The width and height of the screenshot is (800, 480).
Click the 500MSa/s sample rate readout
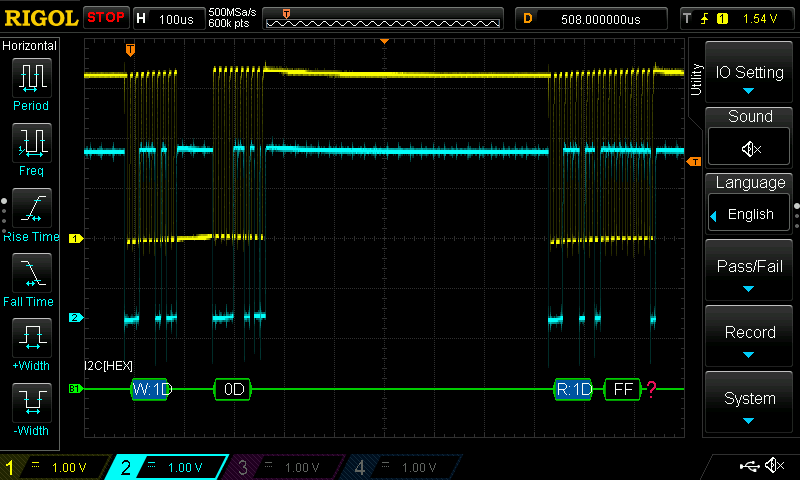pos(232,12)
